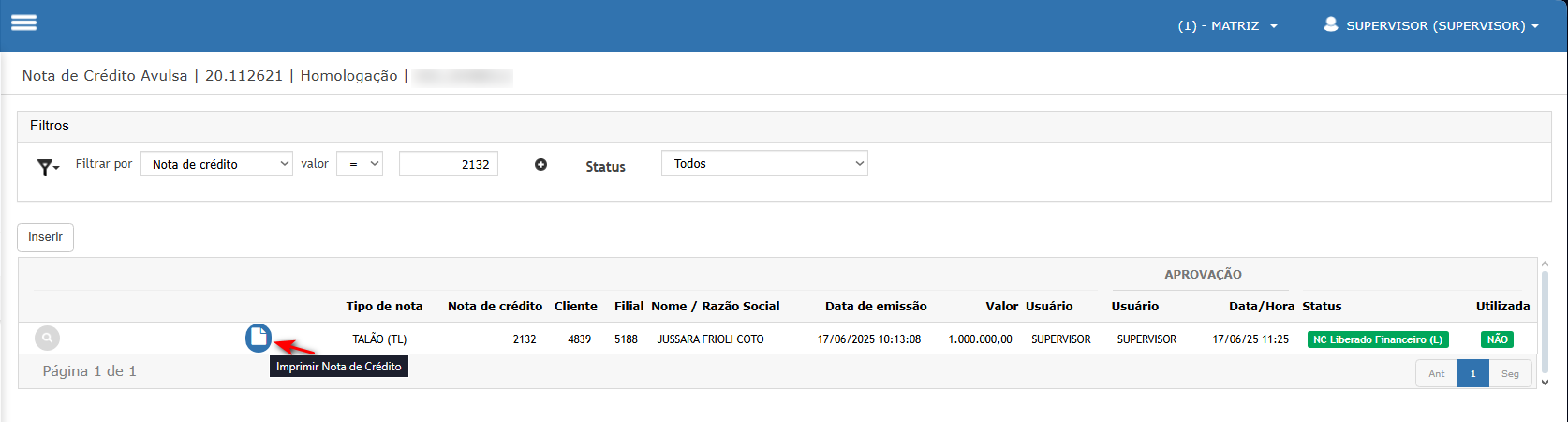Open the hamburger menu icon
This screenshot has width=1568, height=422.
[23, 23]
